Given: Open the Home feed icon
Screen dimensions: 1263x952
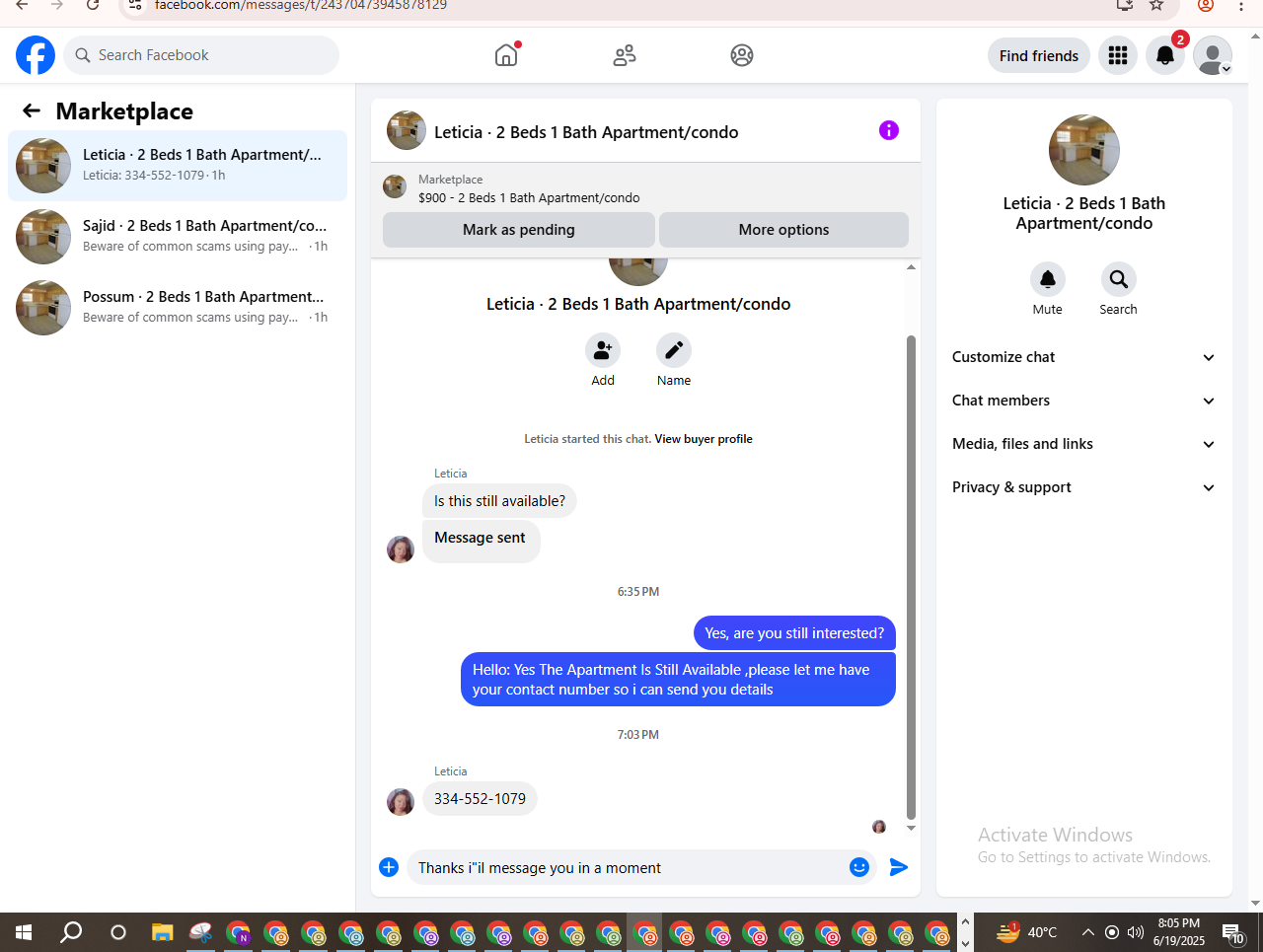Looking at the screenshot, I should pyautogui.click(x=506, y=55).
